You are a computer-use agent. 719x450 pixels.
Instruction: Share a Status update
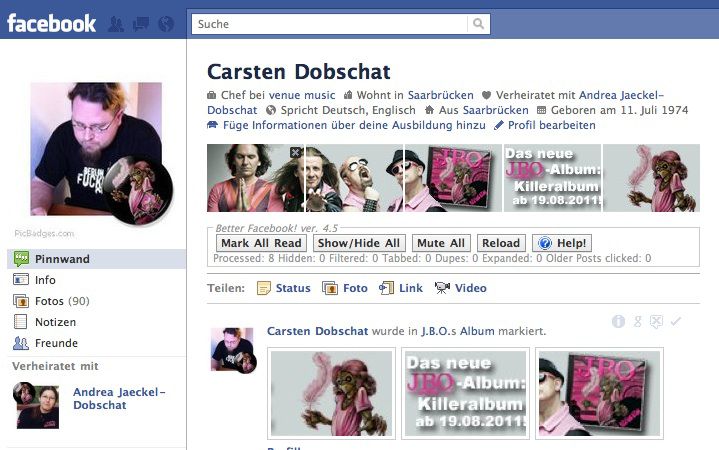pos(293,288)
